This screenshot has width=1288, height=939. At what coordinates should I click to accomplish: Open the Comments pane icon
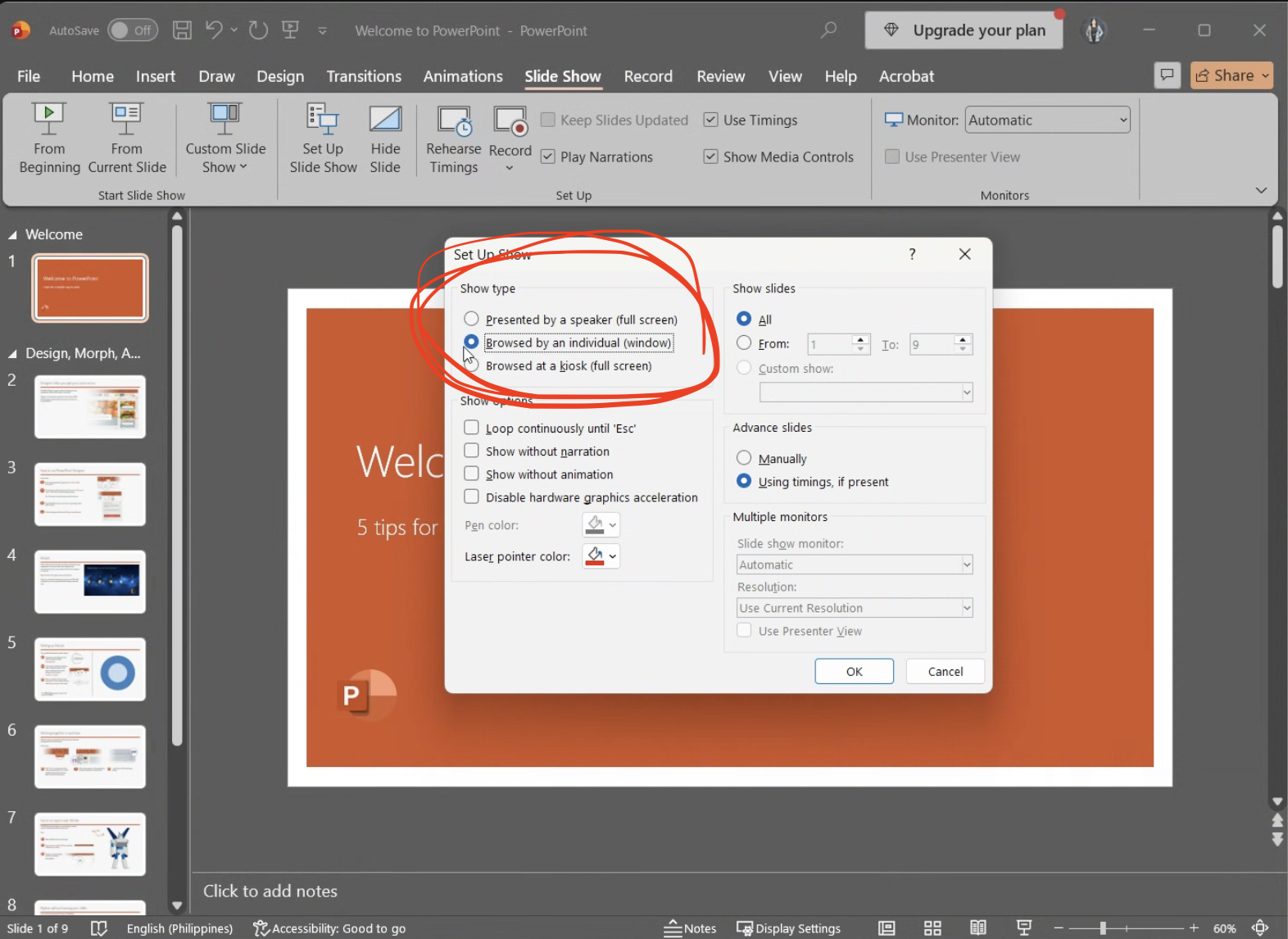[1167, 75]
